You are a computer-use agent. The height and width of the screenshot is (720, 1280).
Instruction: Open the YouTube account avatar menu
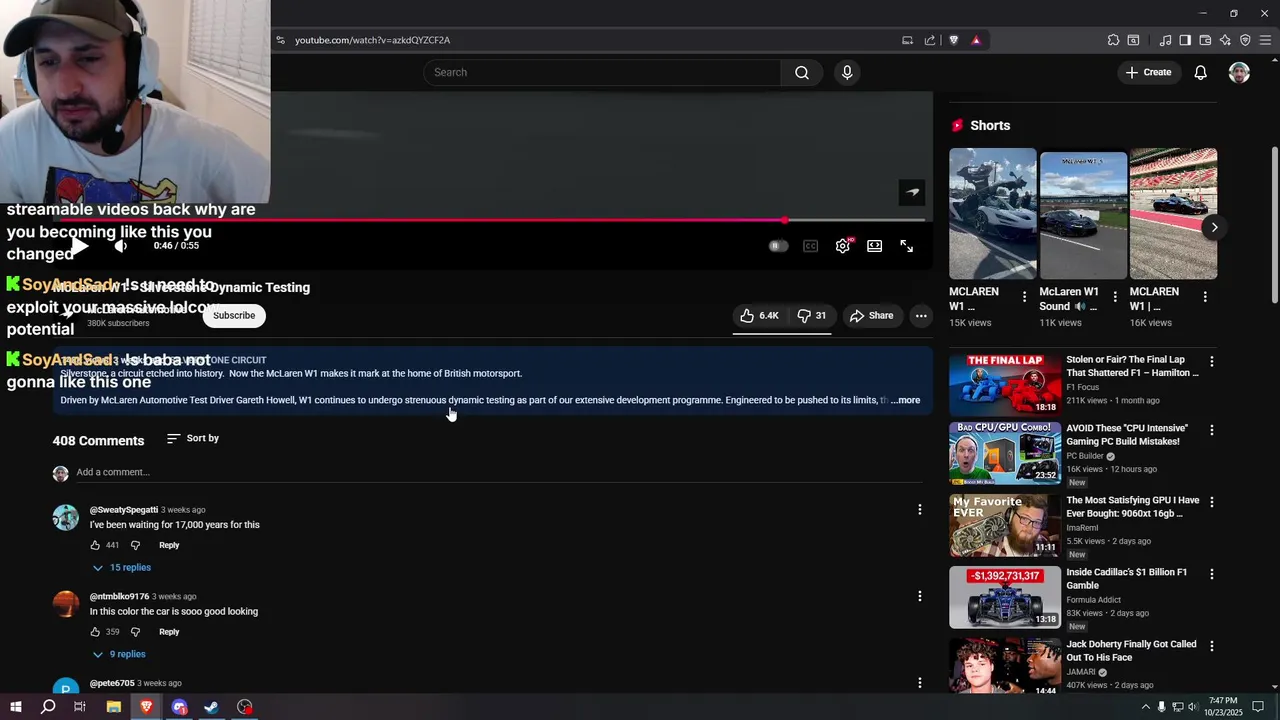1239,72
